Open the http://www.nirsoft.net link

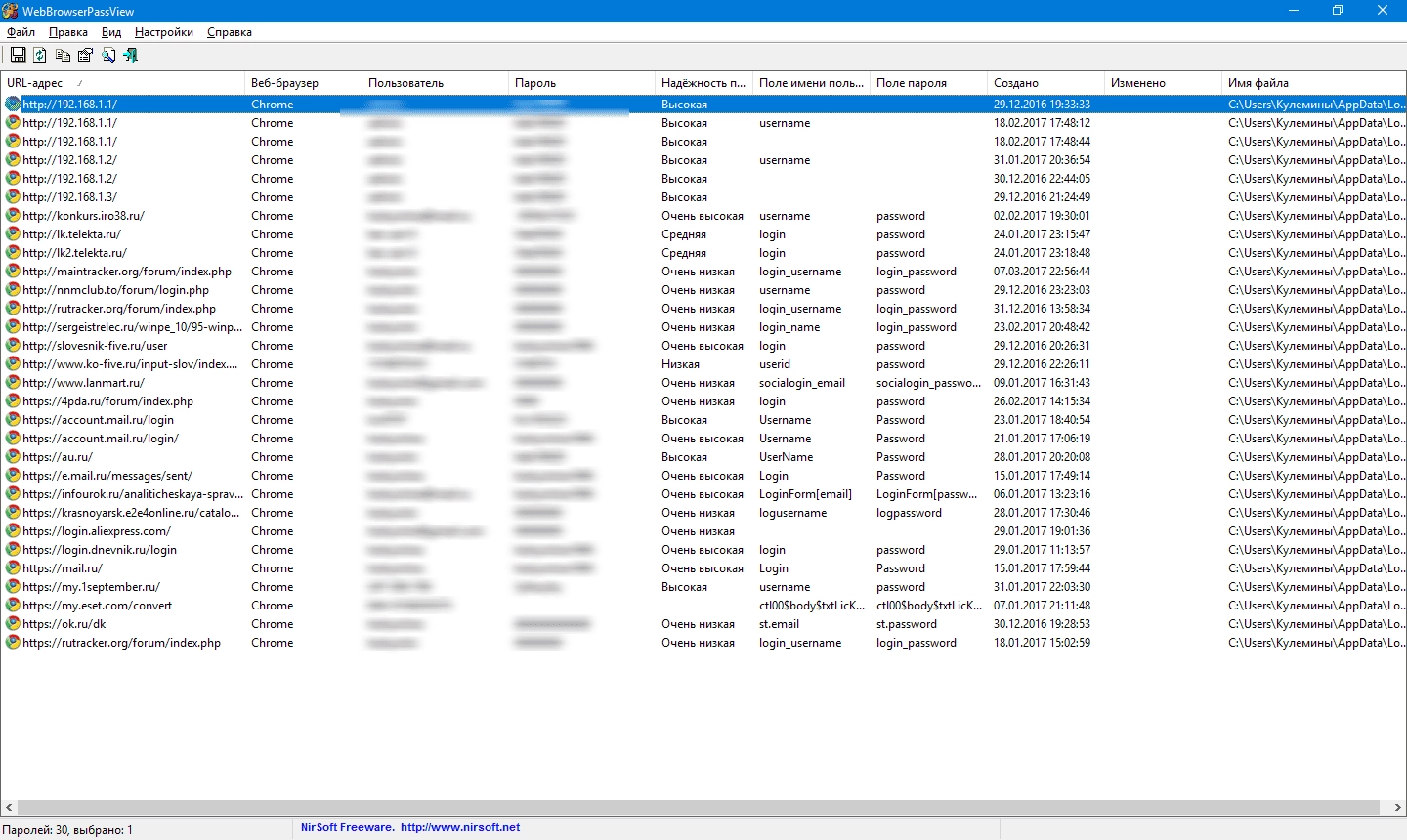point(460,827)
